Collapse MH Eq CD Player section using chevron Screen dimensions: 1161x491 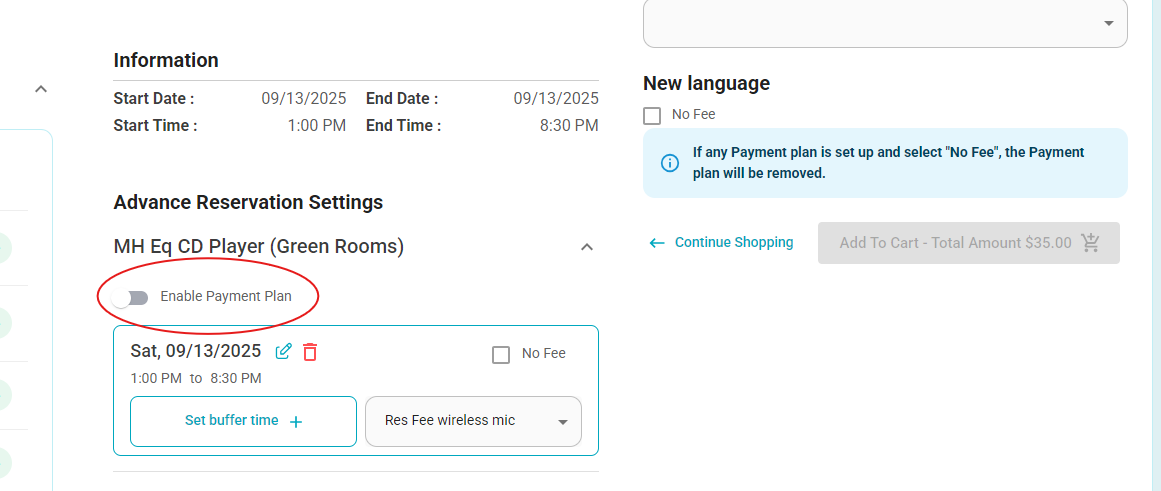pyautogui.click(x=586, y=247)
